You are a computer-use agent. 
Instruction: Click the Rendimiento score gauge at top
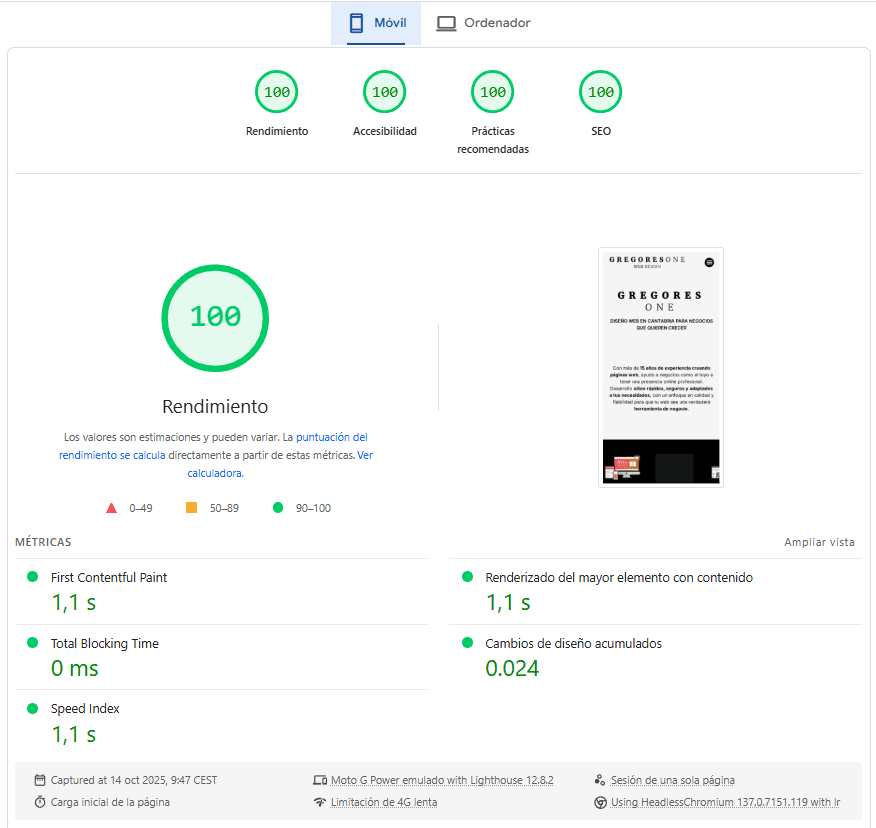pyautogui.click(x=277, y=93)
